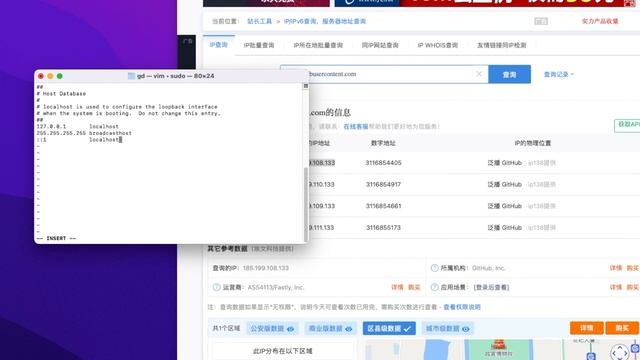Click the help icon beside 所属机构
Viewport: 640px width, 360px height.
coord(434,268)
